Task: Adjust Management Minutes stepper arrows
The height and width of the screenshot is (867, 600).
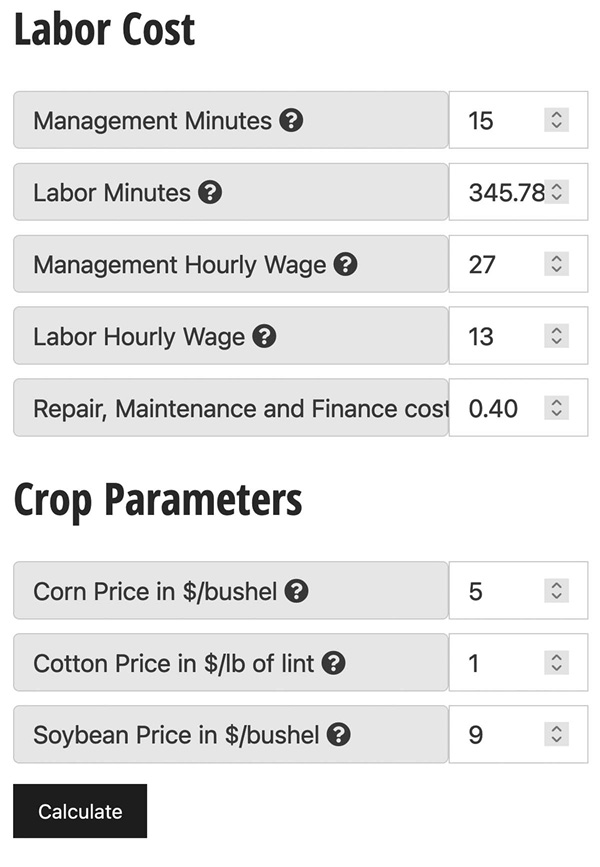Action: coord(556,120)
